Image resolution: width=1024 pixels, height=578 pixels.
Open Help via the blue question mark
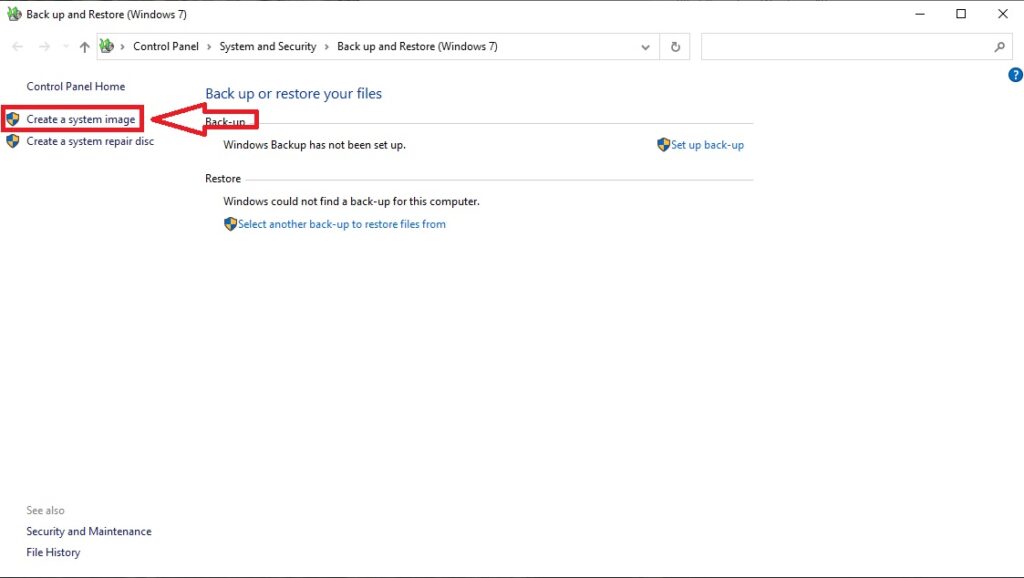[1015, 75]
